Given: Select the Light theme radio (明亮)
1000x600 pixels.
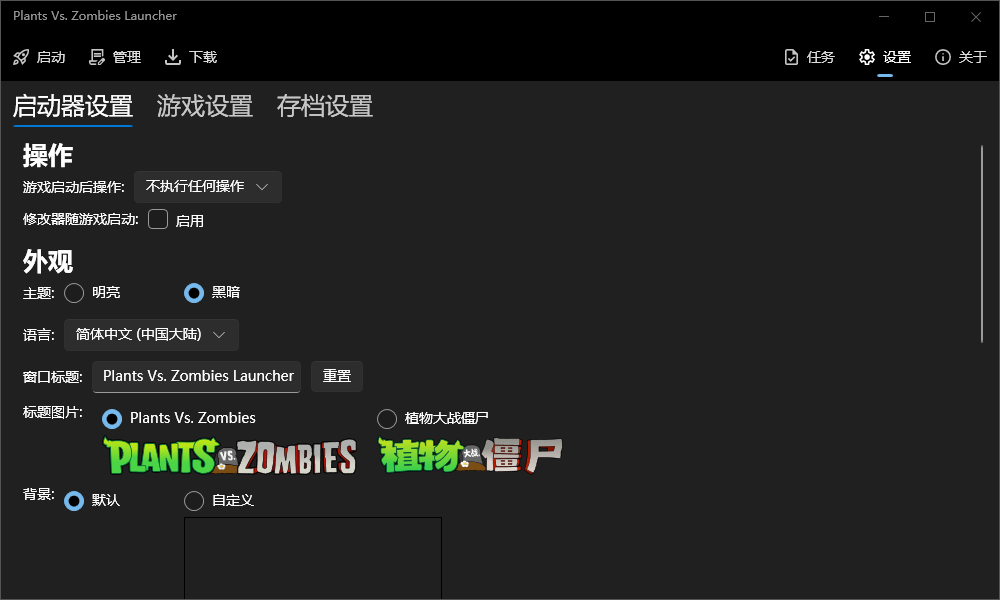Looking at the screenshot, I should click(74, 293).
